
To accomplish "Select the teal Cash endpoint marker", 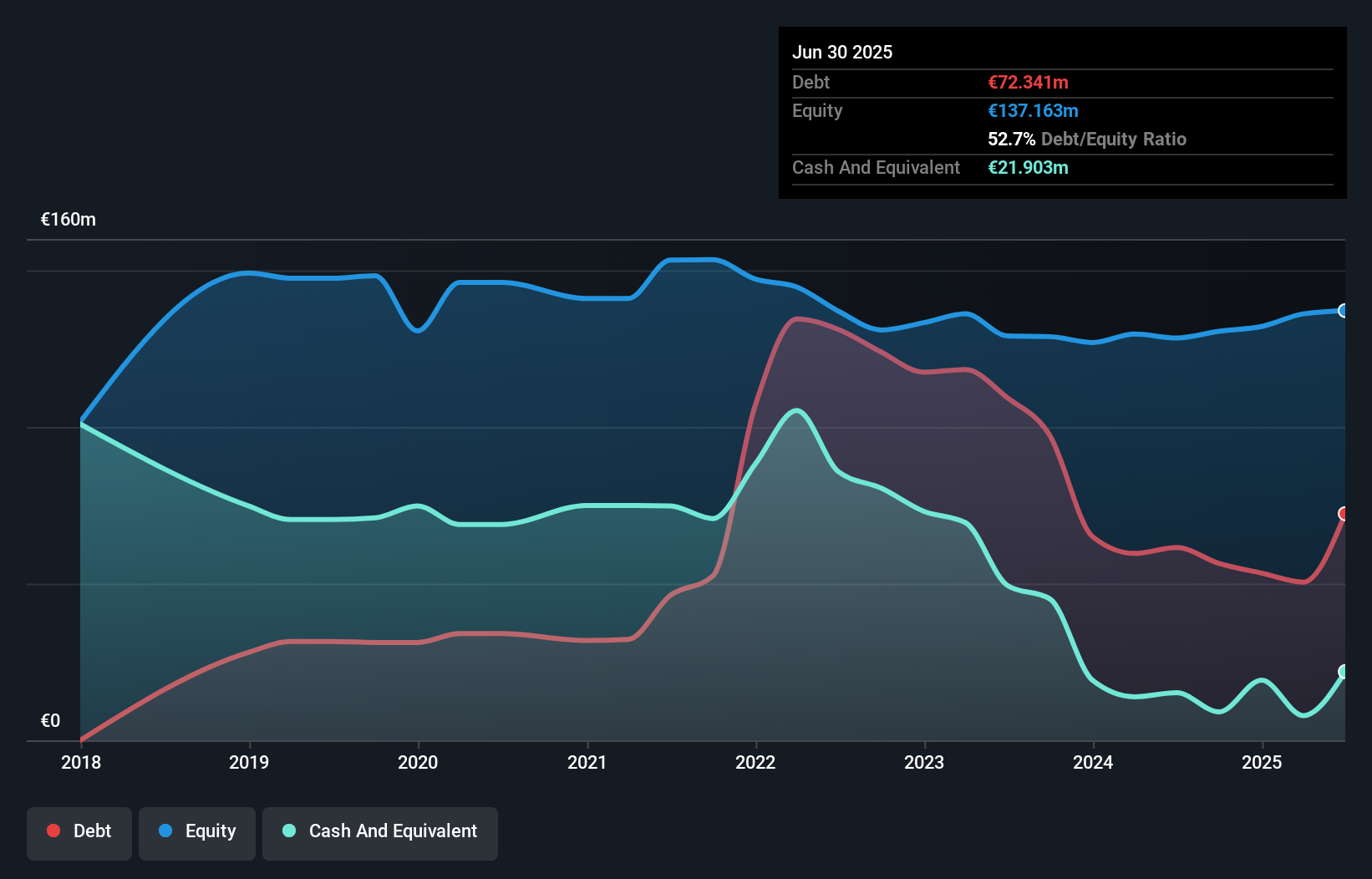I will coord(1344,672).
